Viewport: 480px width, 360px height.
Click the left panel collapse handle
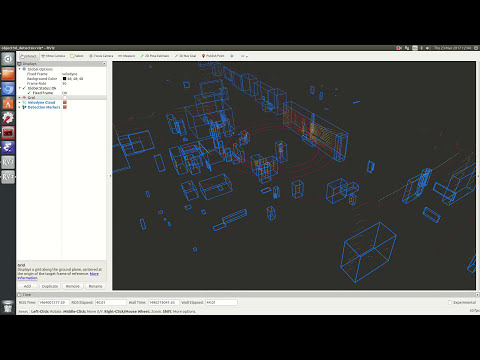coord(110,176)
